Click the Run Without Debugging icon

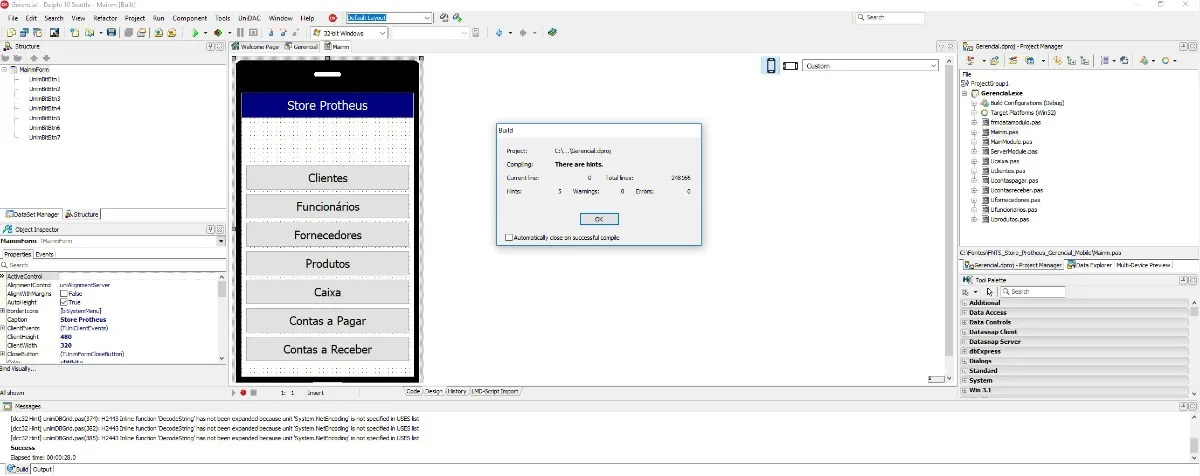click(217, 32)
